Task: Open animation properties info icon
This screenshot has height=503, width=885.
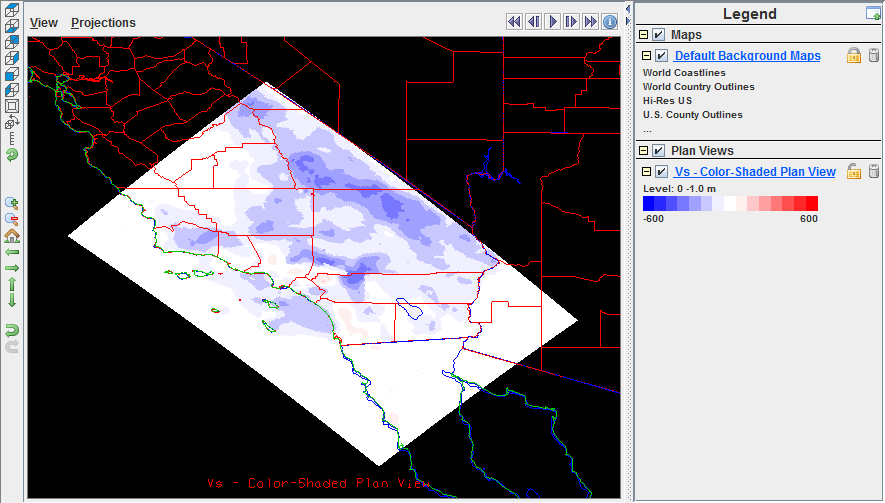Action: (610, 21)
